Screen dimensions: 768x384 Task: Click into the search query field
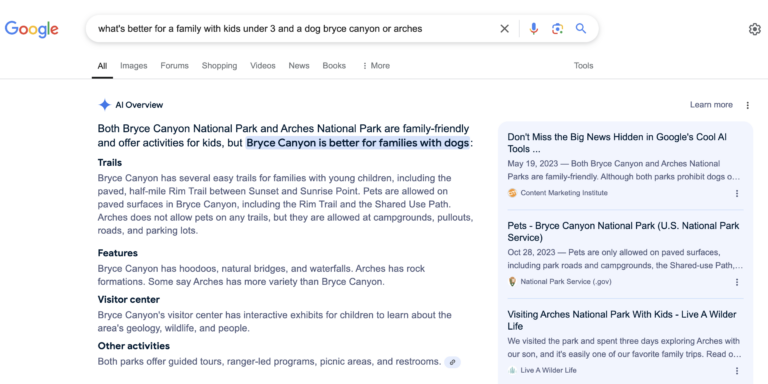(x=294, y=29)
